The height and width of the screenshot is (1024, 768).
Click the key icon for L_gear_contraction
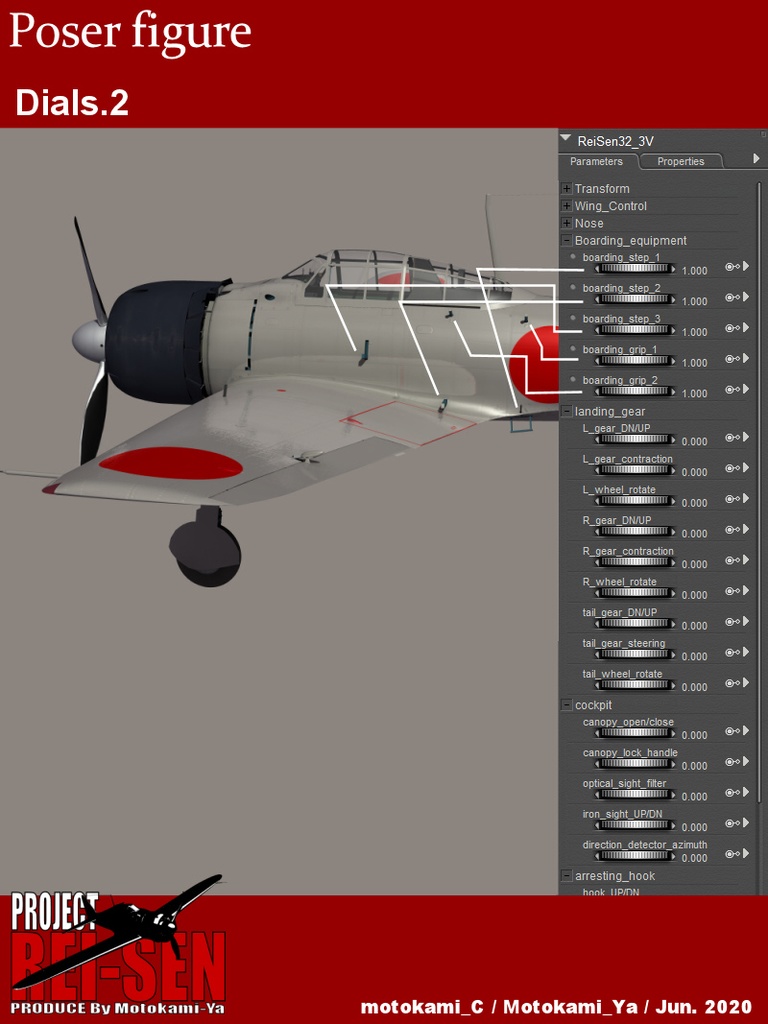pos(732,468)
